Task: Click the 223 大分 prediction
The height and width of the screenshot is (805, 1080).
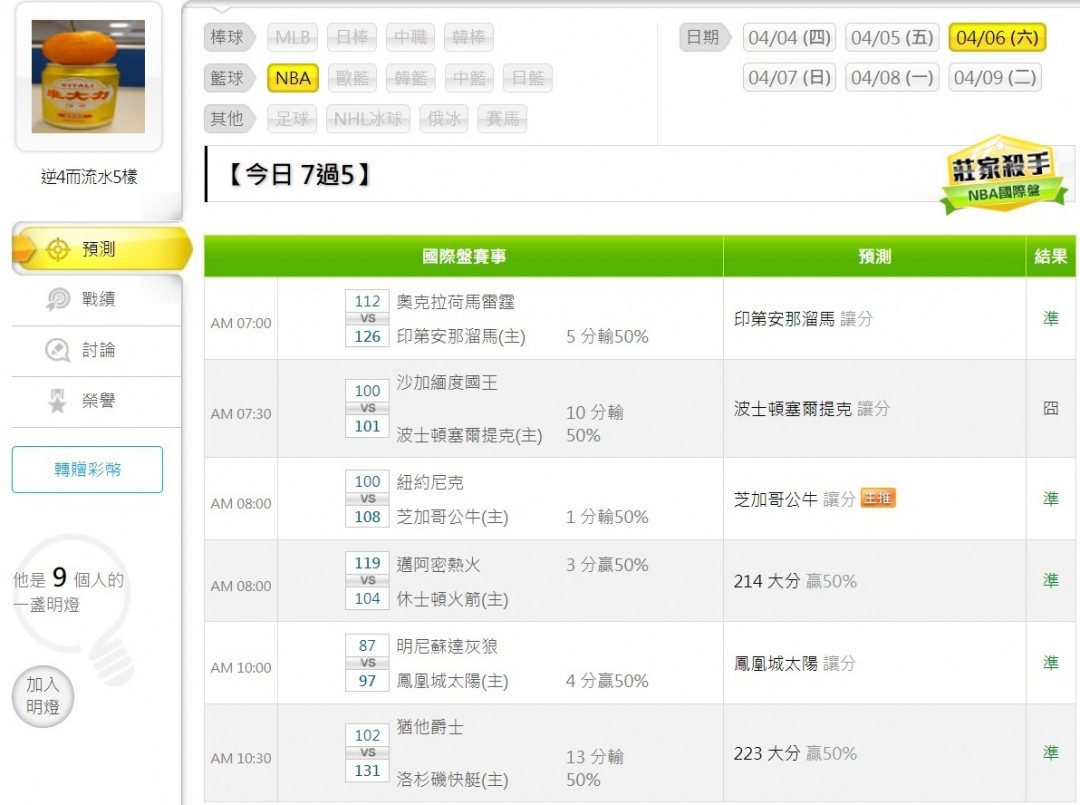Action: (795, 753)
